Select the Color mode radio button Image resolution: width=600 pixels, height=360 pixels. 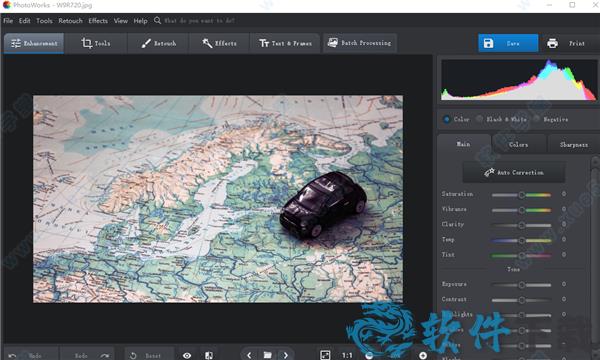click(446, 119)
